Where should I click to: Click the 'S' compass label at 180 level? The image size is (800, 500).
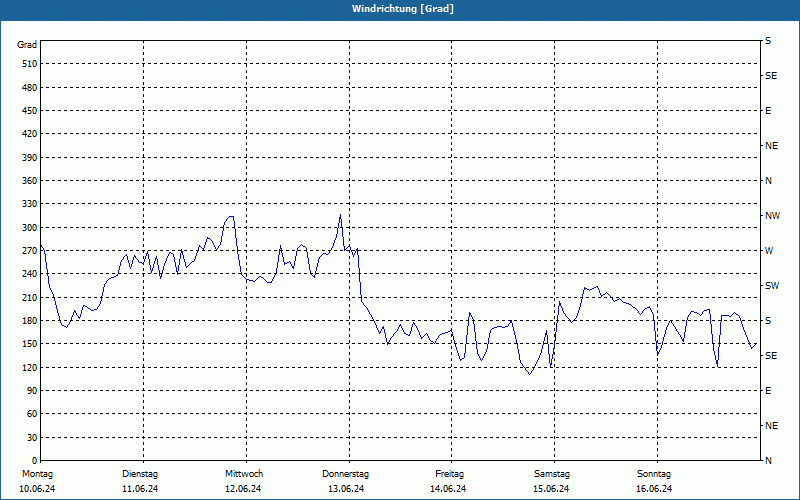coord(768,320)
